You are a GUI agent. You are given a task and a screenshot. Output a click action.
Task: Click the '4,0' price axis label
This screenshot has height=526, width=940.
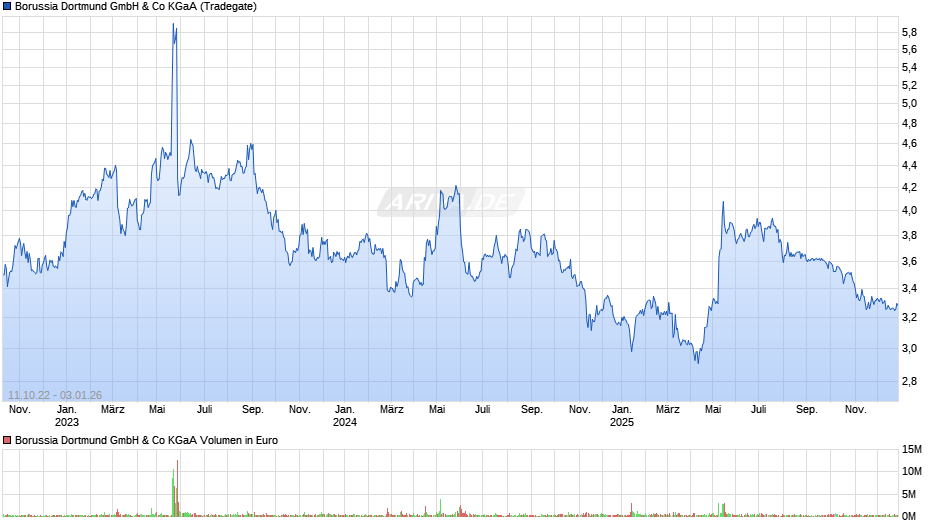coord(909,211)
